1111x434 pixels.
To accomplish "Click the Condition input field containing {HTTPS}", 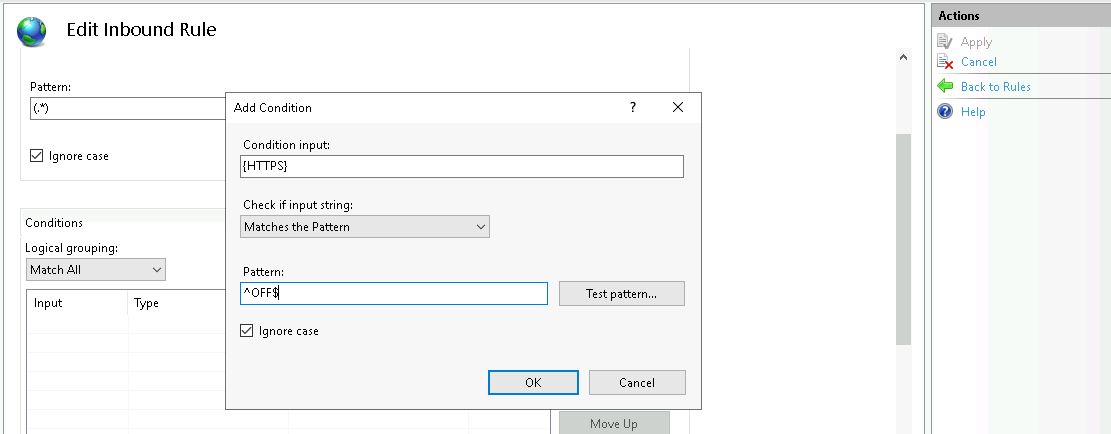I will pyautogui.click(x=463, y=166).
